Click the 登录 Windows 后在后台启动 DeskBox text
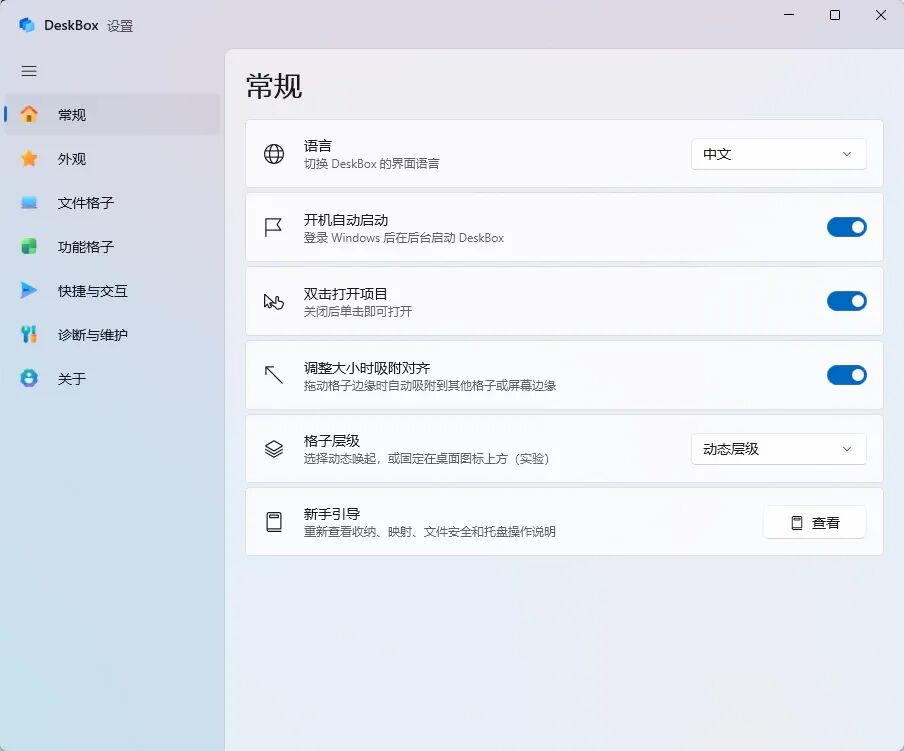 pos(404,237)
